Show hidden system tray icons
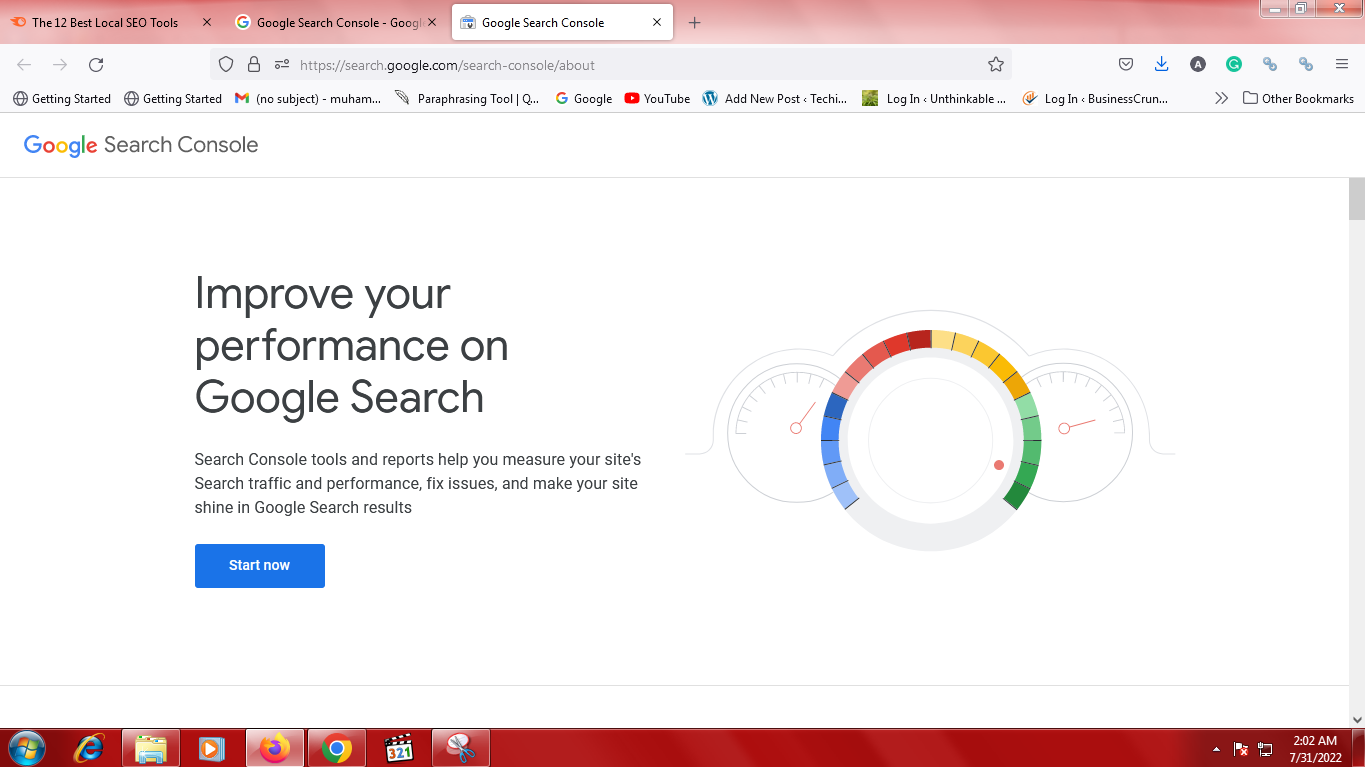Image resolution: width=1365 pixels, height=767 pixels. (x=1216, y=749)
